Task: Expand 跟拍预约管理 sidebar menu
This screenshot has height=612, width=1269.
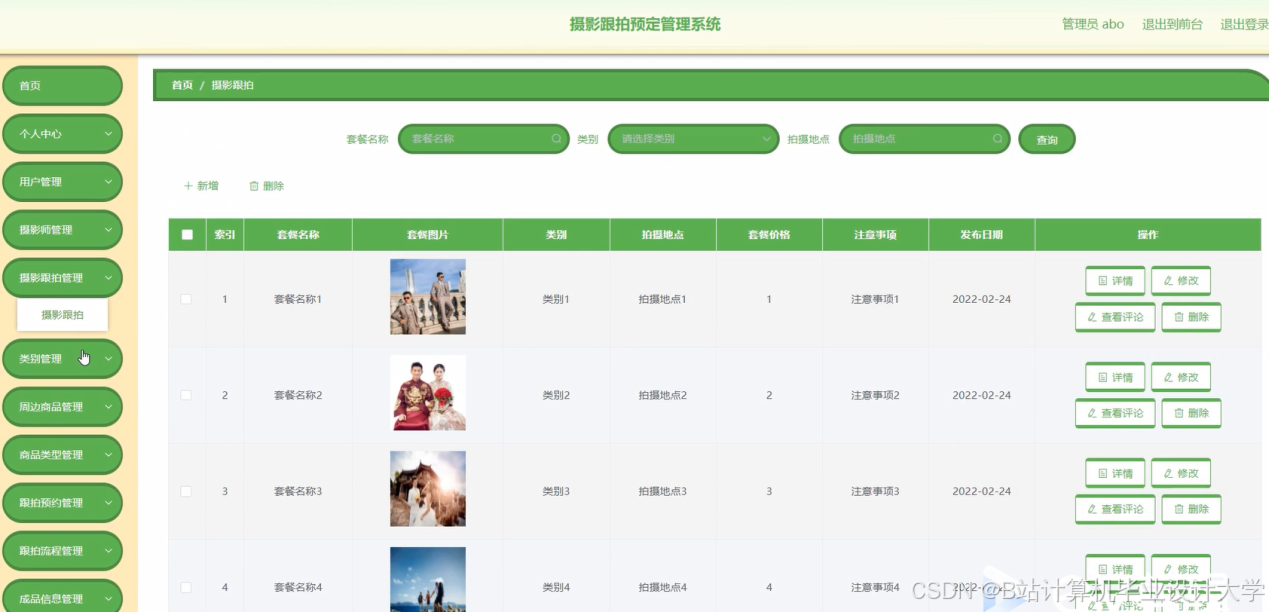Action: 63,502
